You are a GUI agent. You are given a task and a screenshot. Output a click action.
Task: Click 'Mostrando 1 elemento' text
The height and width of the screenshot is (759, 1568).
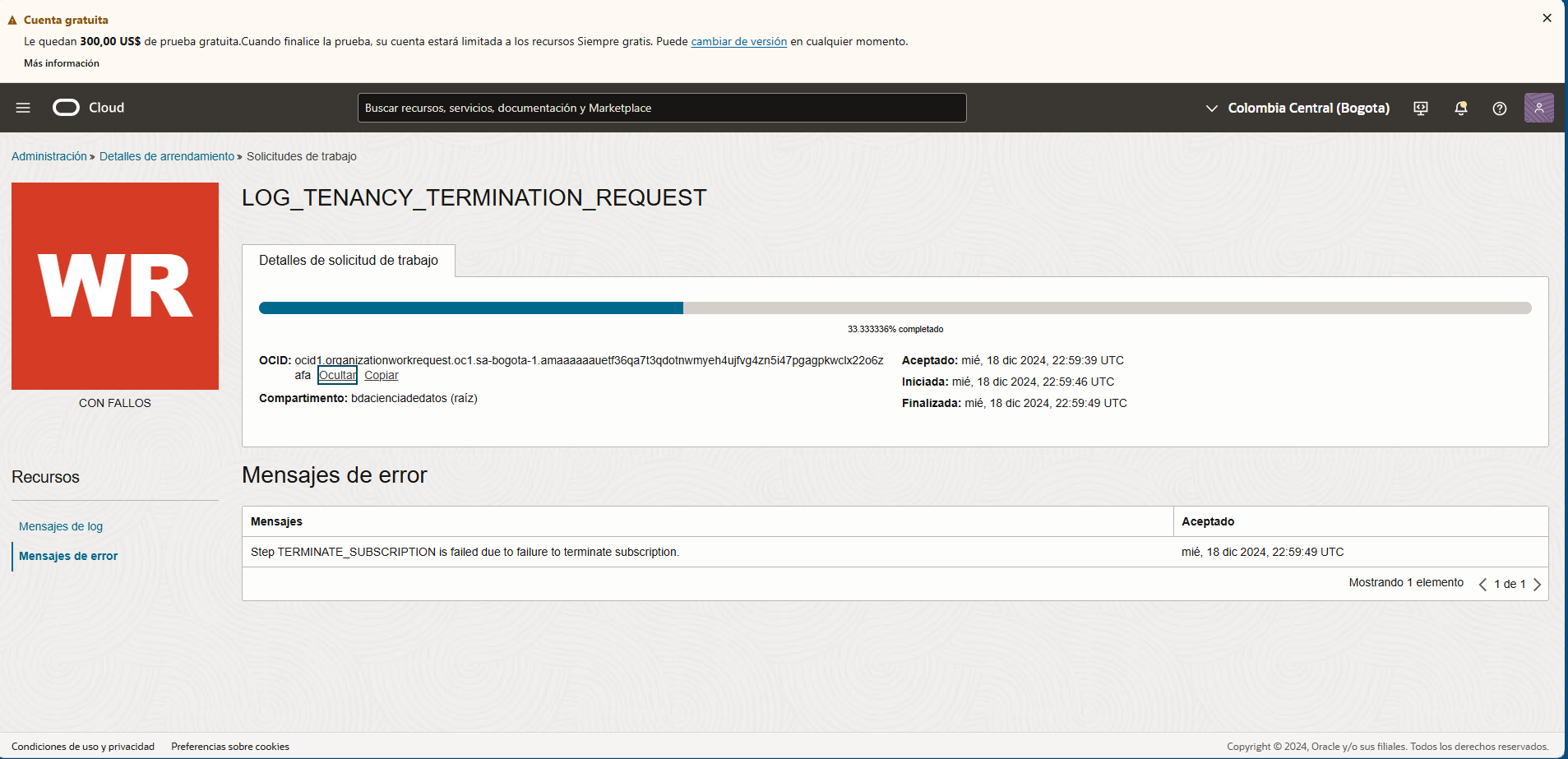pyautogui.click(x=1406, y=582)
